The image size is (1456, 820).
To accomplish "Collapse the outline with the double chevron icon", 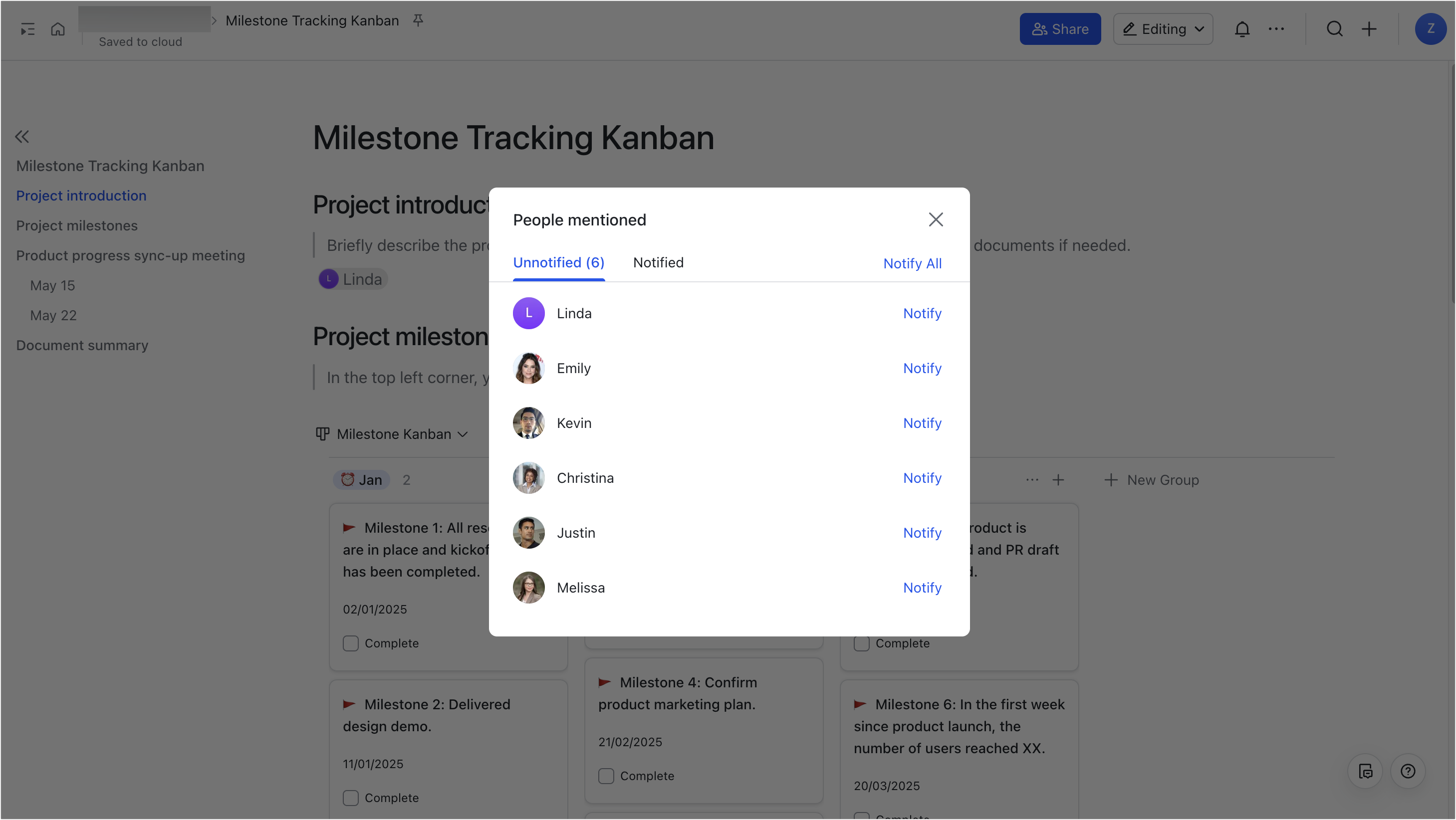I will 22,136.
